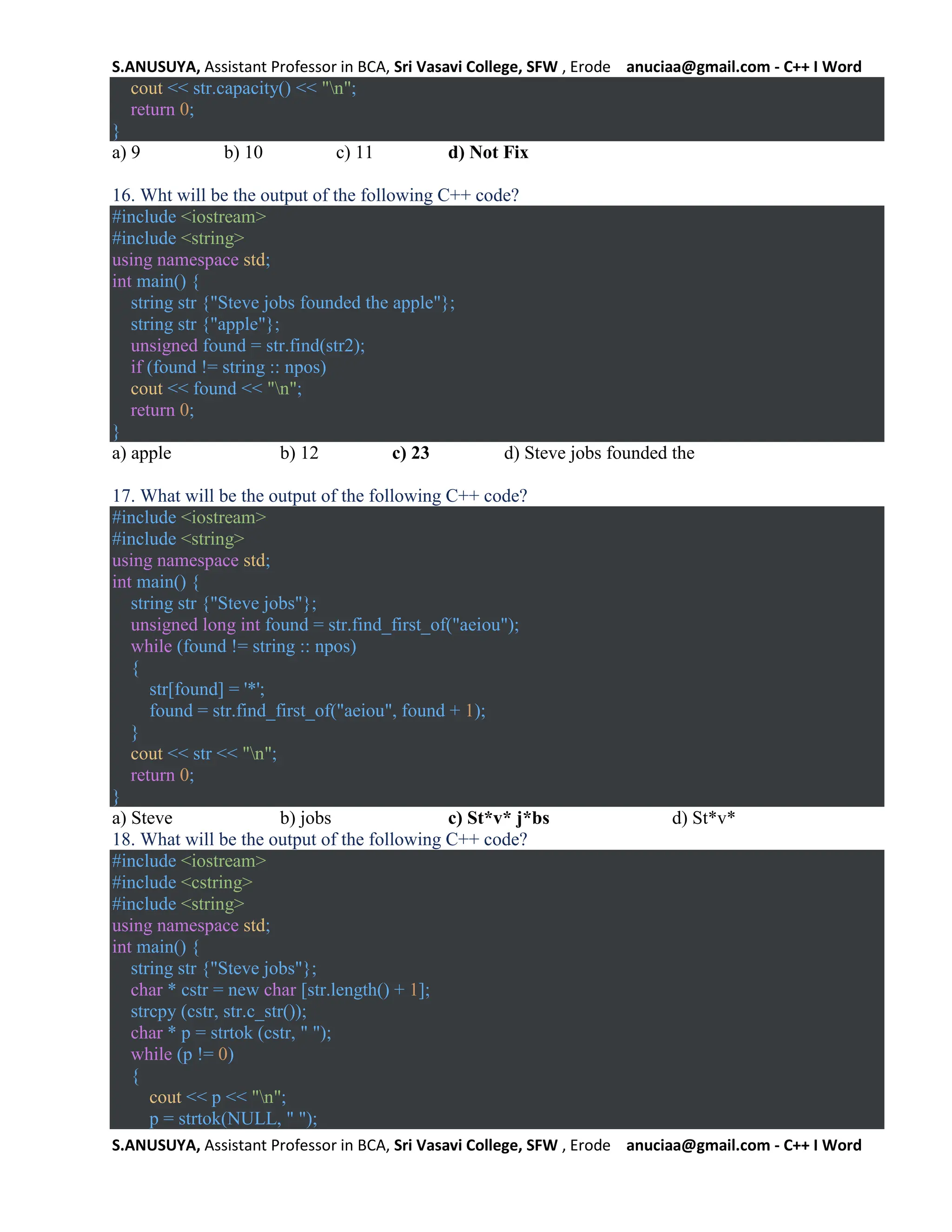Viewport: 952px width, 1232px height.
Task: Click the #include <cstring> line
Action: click(182, 882)
